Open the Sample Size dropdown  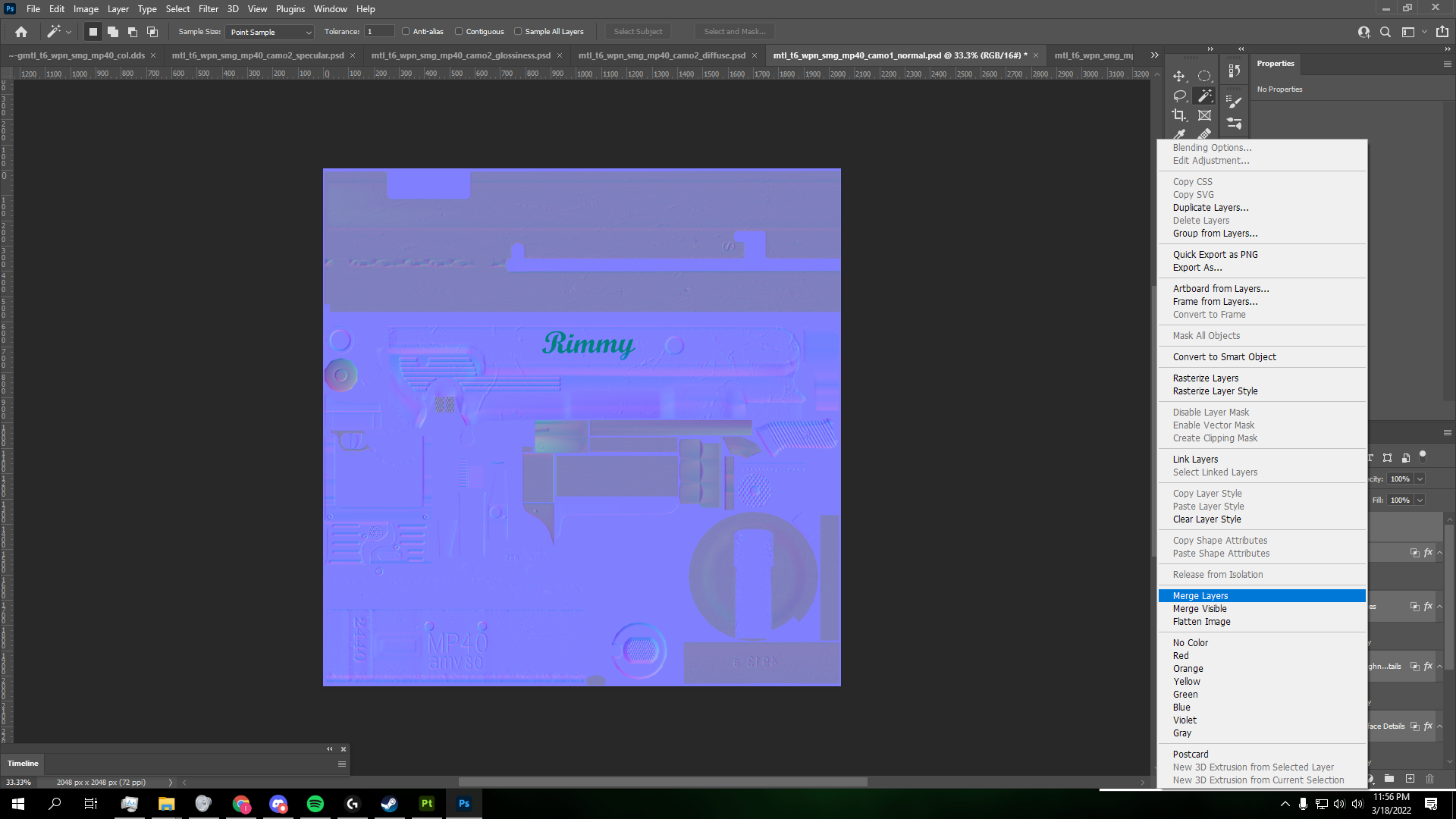coord(270,32)
